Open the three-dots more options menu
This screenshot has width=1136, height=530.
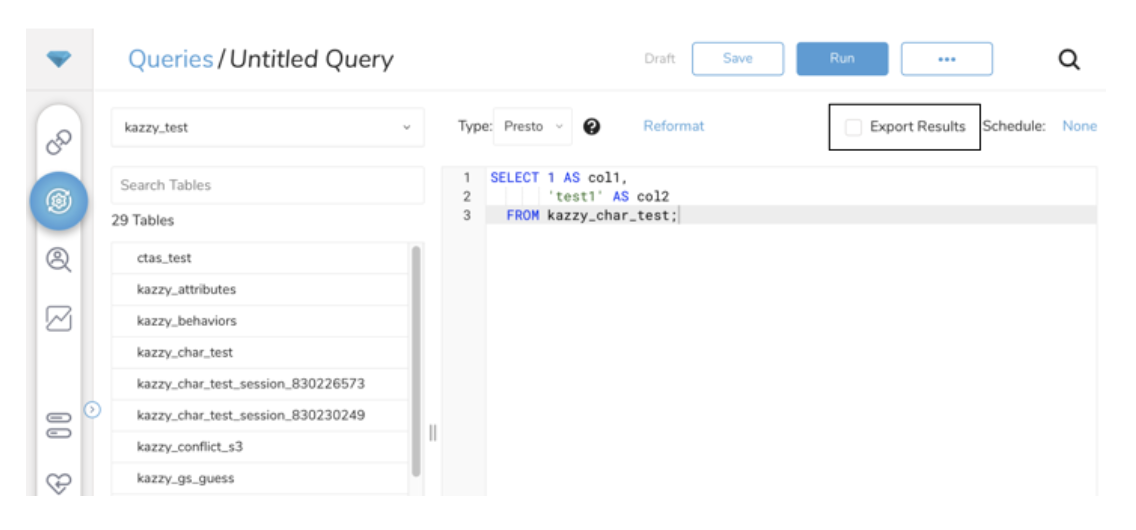[x=946, y=59]
